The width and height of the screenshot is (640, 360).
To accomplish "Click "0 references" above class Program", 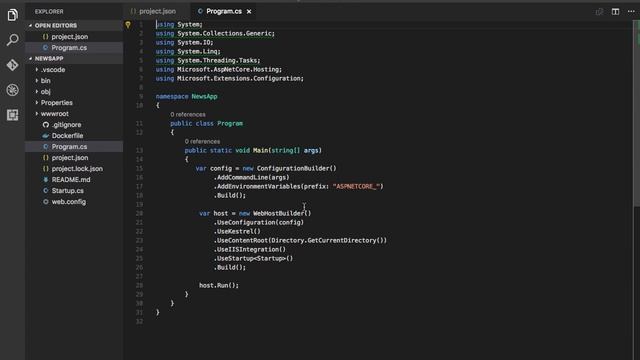I will (188, 114).
